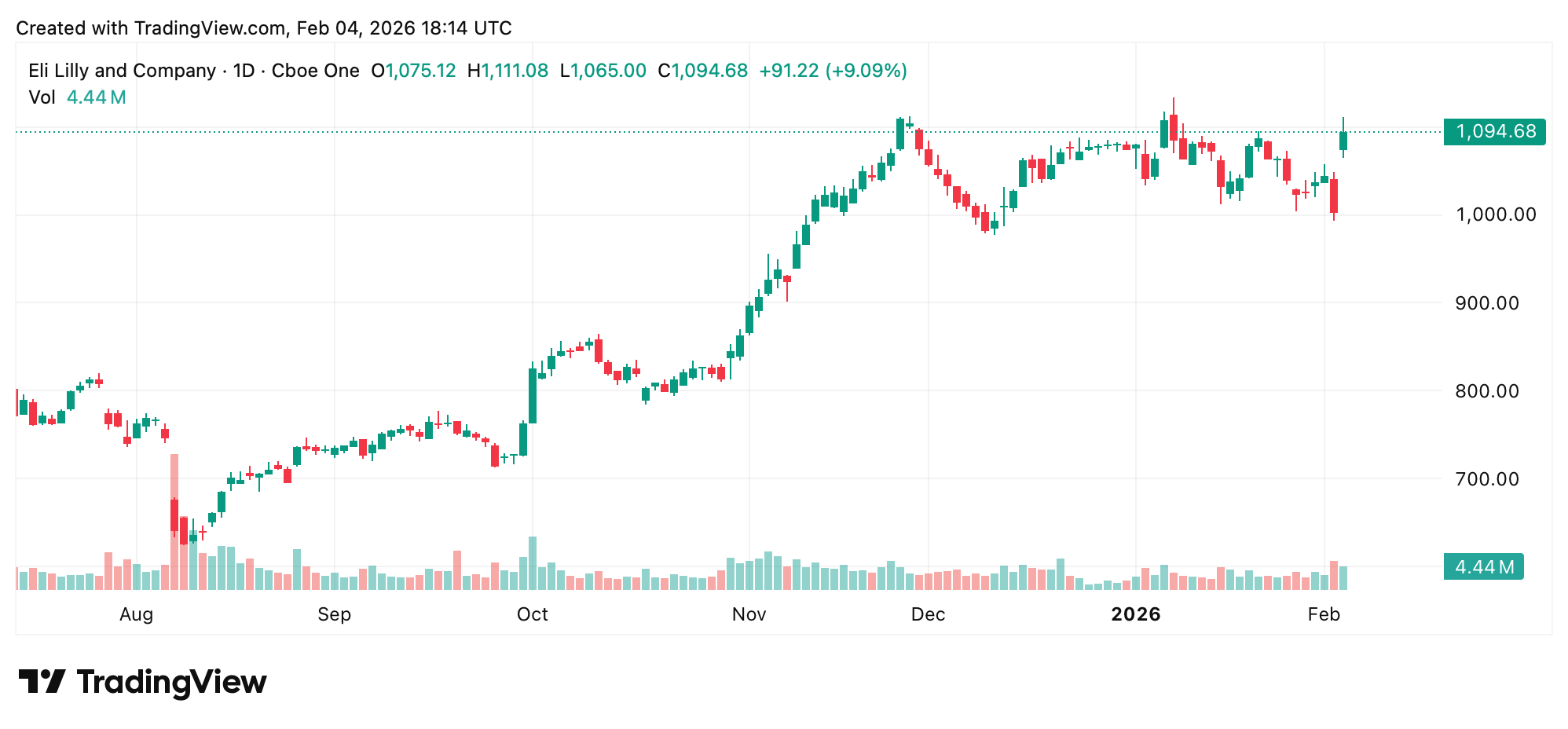Click the latest green candlestick in February
This screenshot has height=729, width=1568.
click(x=1343, y=141)
